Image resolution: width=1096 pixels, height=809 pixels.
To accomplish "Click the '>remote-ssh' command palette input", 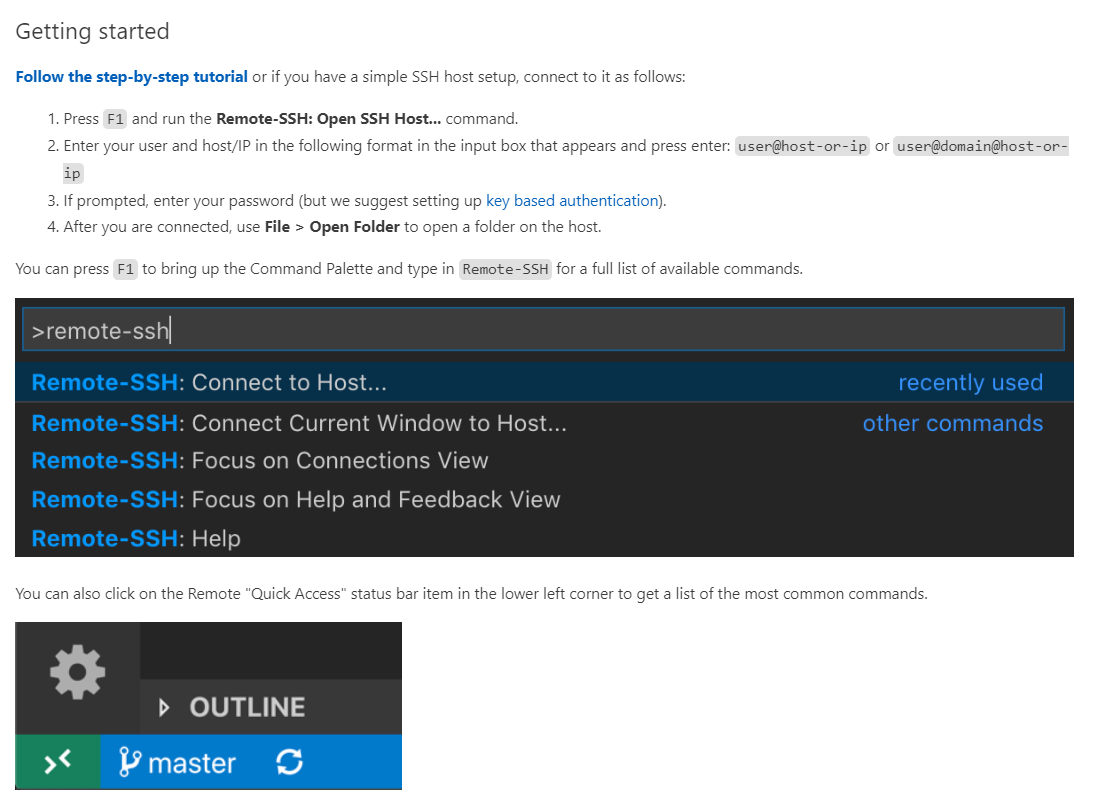I will tap(543, 329).
